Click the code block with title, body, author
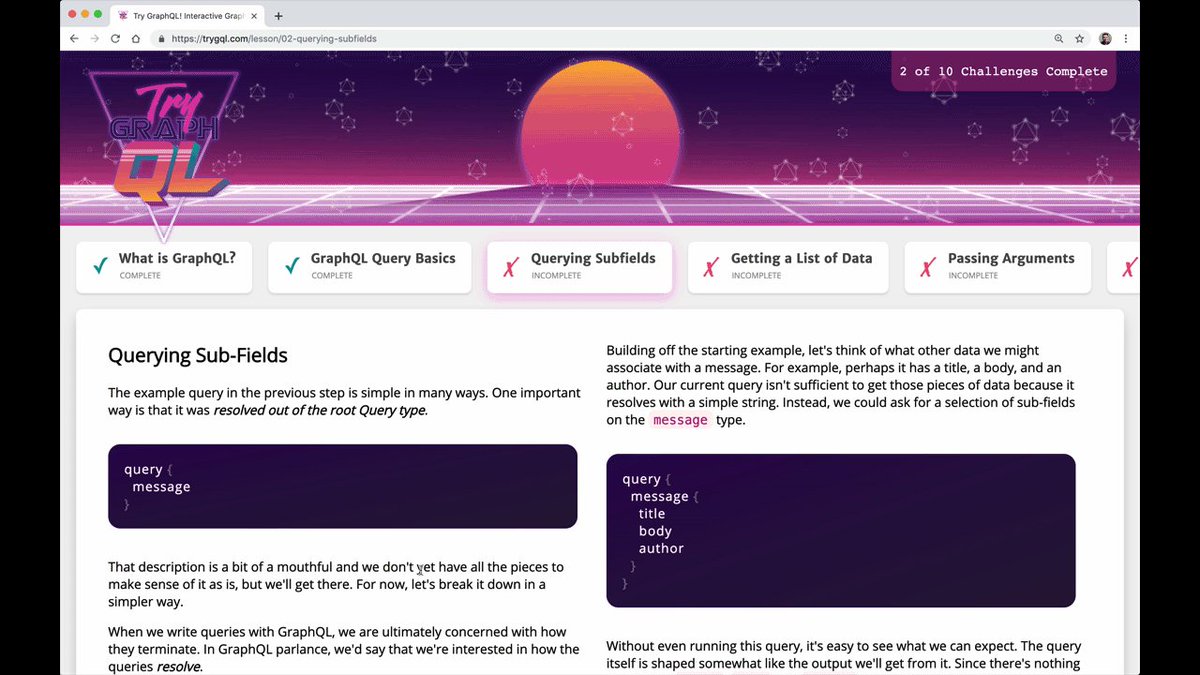 (x=841, y=531)
